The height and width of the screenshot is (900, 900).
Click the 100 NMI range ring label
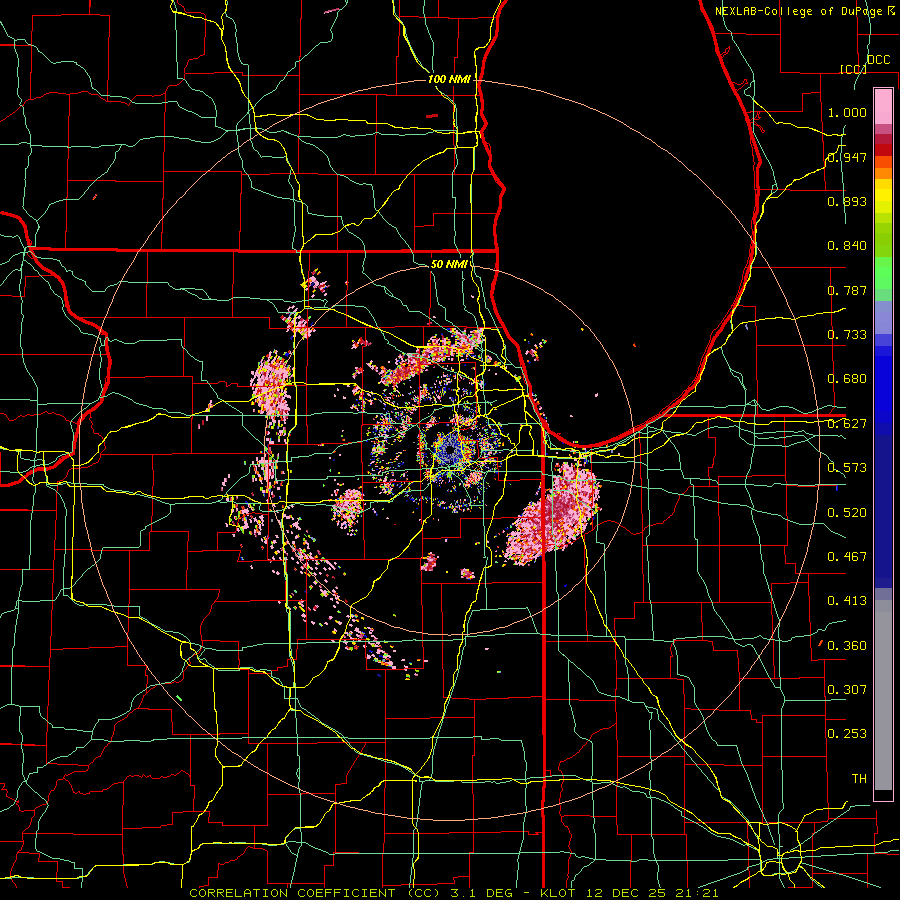[449, 79]
